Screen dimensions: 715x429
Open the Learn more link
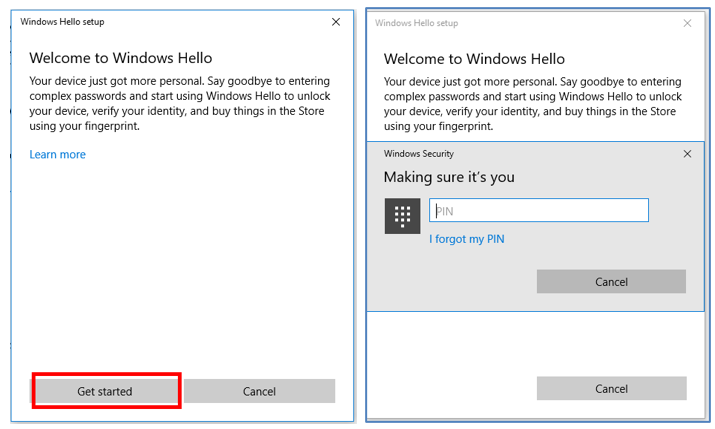pos(57,155)
